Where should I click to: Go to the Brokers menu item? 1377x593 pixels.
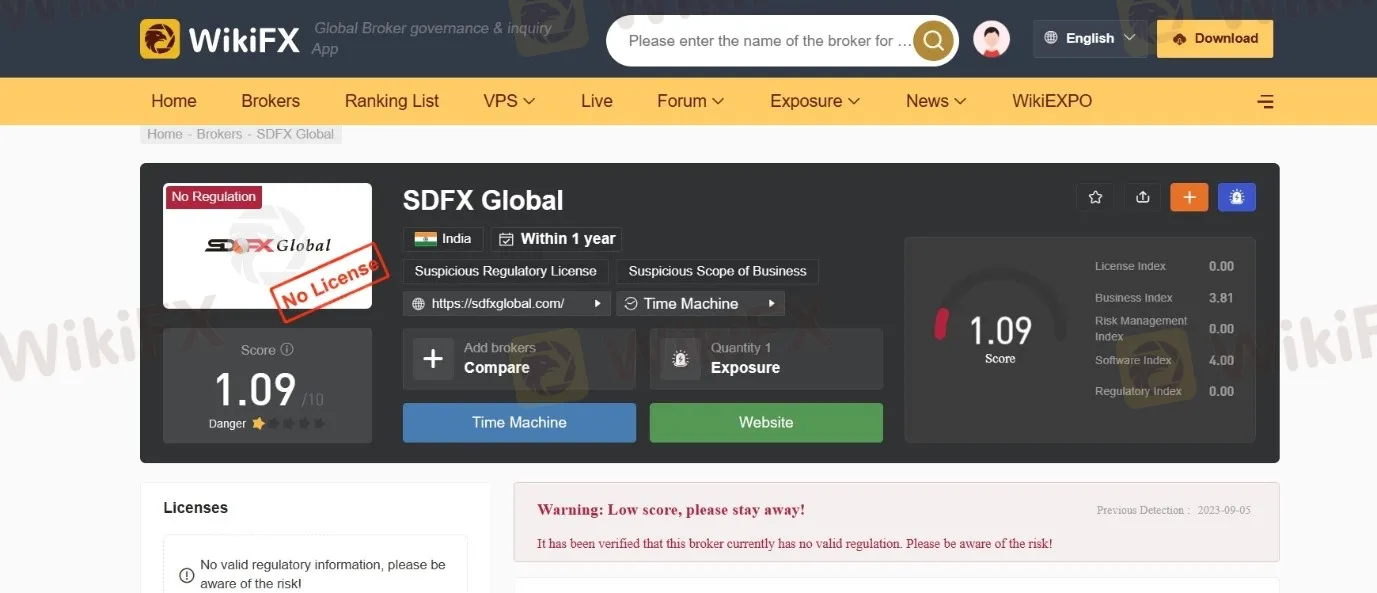coord(270,101)
